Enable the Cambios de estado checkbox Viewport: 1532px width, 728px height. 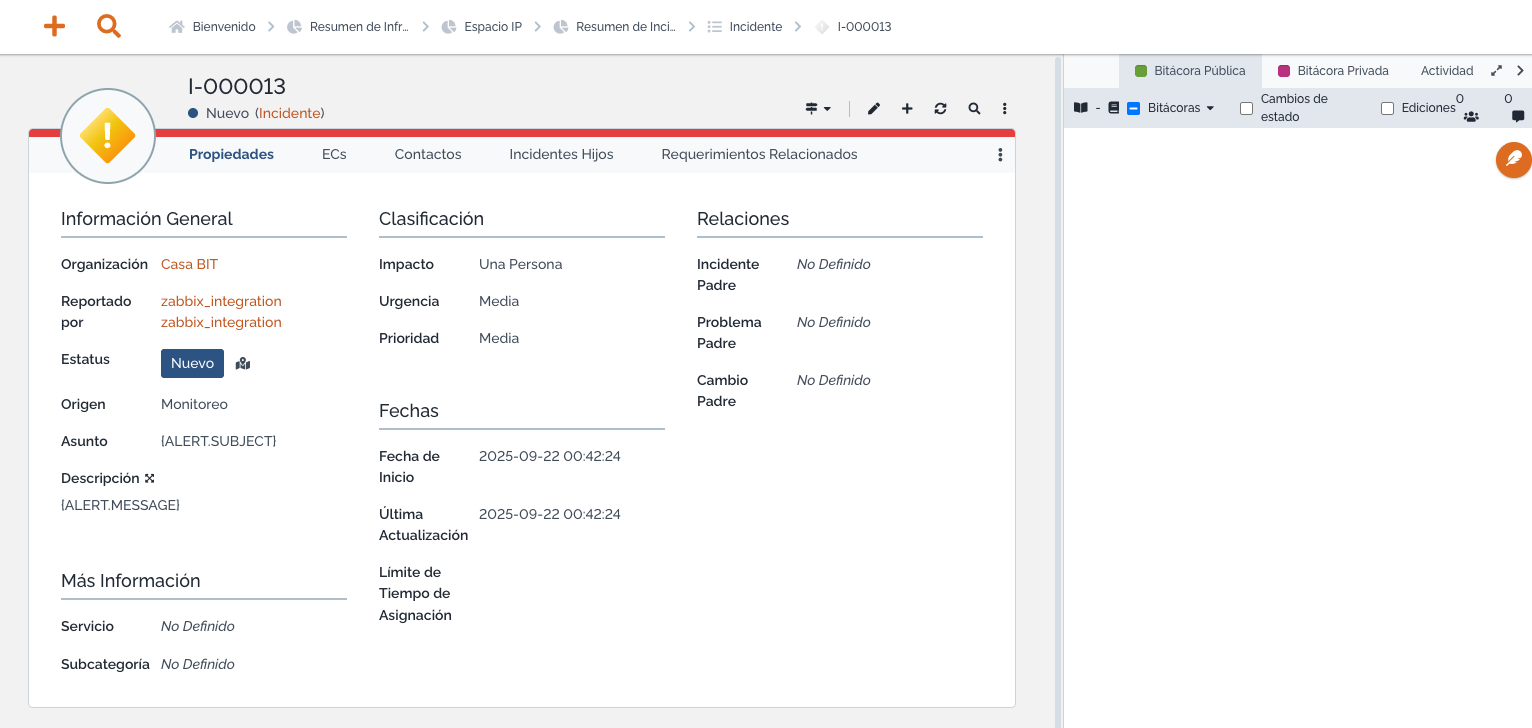tap(1246, 108)
